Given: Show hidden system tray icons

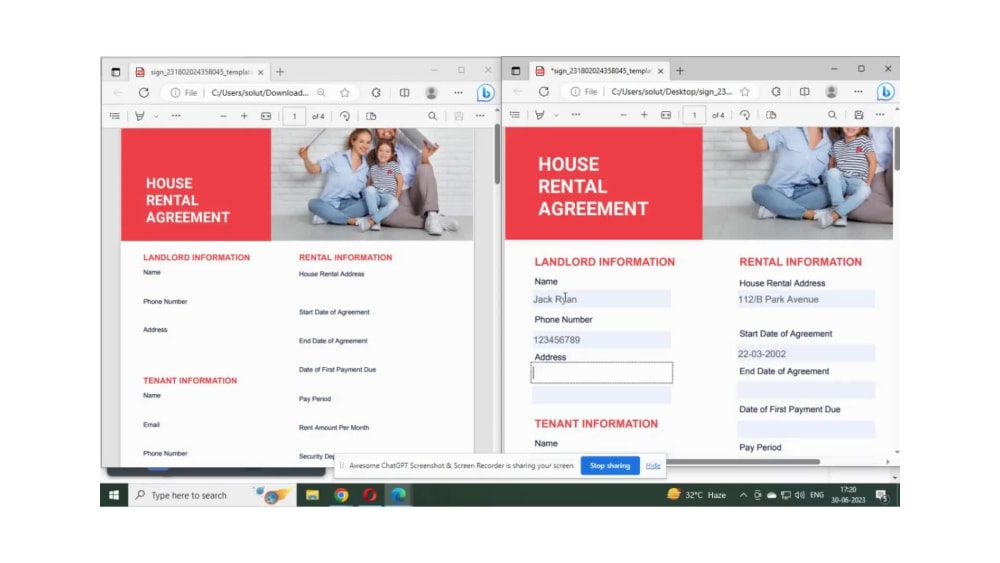Looking at the screenshot, I should [743, 495].
